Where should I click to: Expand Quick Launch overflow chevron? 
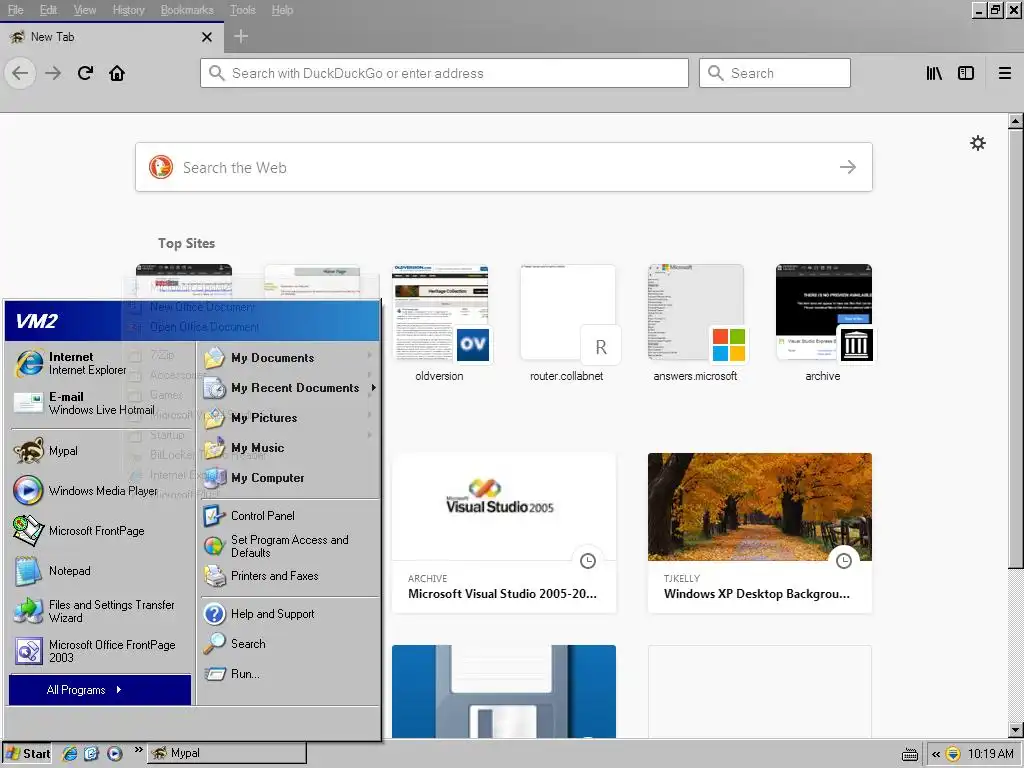click(x=138, y=750)
